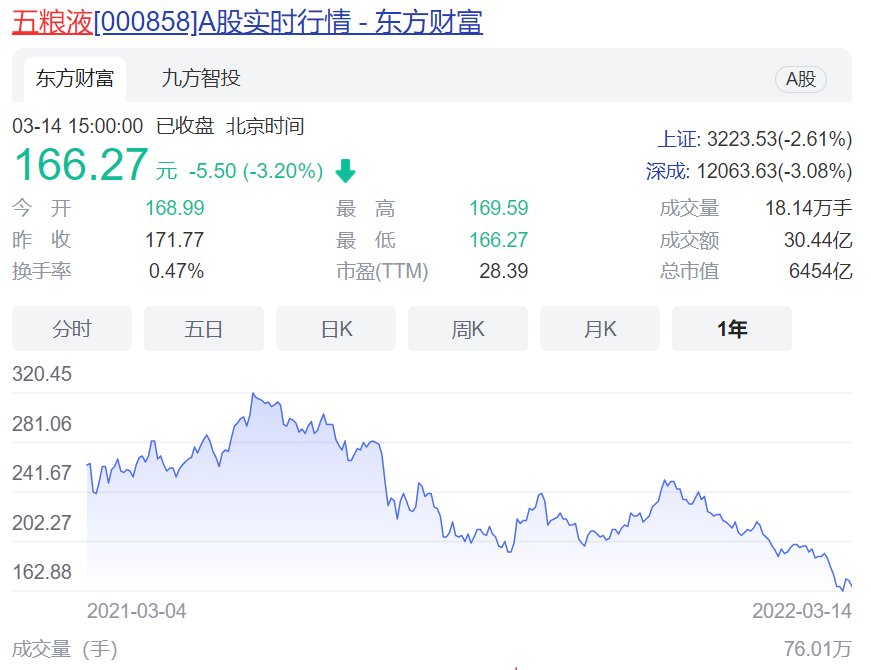Image resolution: width=871 pixels, height=670 pixels.
Task: Click the 成交额 value 30.44亿
Action: coord(818,240)
